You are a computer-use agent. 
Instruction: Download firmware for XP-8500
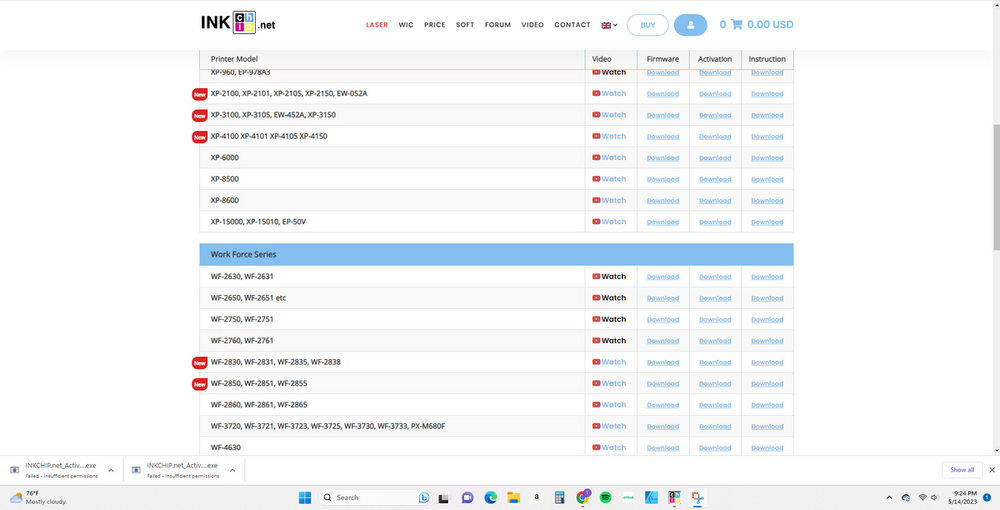tap(663, 179)
